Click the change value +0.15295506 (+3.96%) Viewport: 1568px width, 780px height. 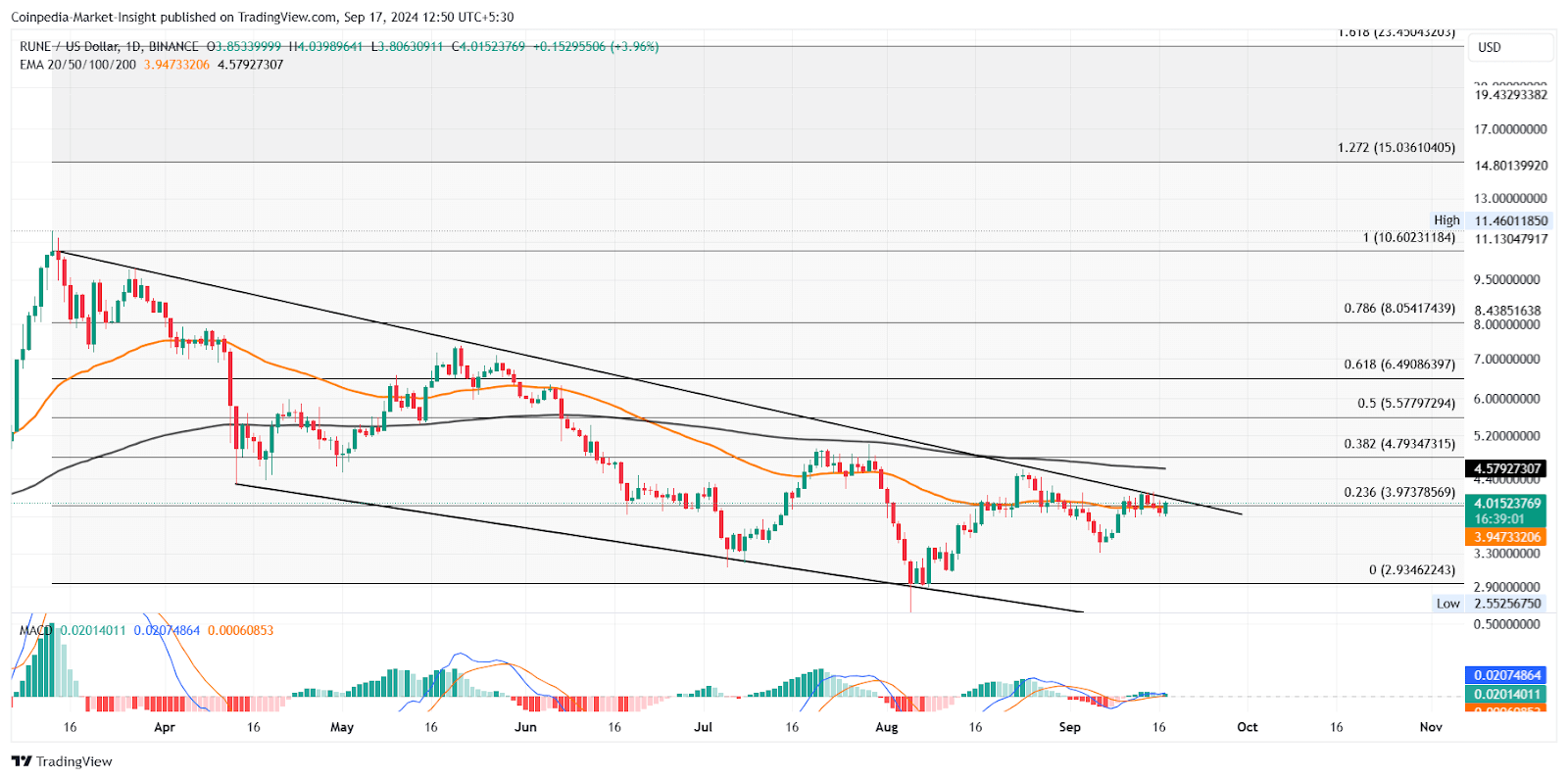(x=596, y=46)
